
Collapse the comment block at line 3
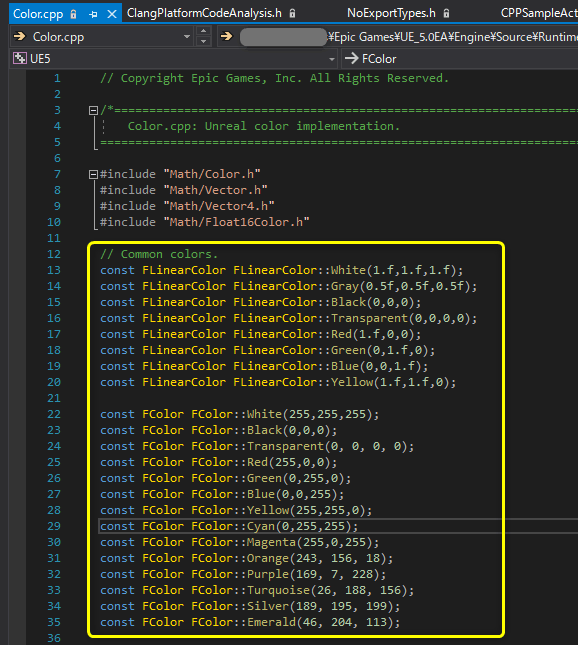pos(93,110)
